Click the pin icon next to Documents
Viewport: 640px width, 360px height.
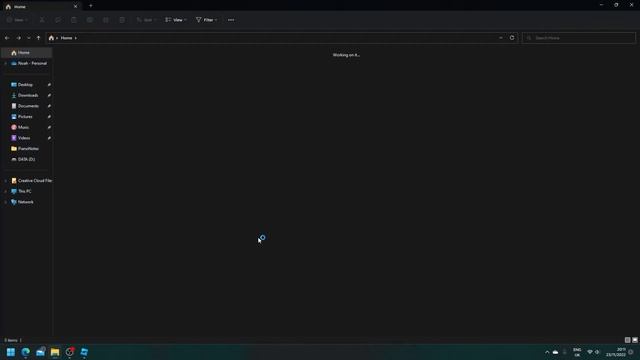point(49,106)
